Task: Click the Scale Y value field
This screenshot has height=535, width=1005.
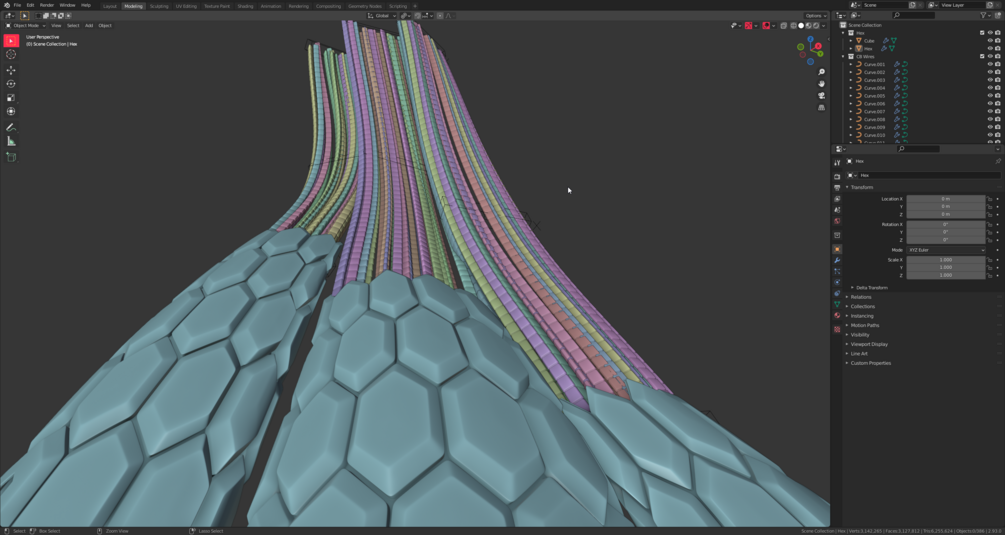Action: [946, 268]
